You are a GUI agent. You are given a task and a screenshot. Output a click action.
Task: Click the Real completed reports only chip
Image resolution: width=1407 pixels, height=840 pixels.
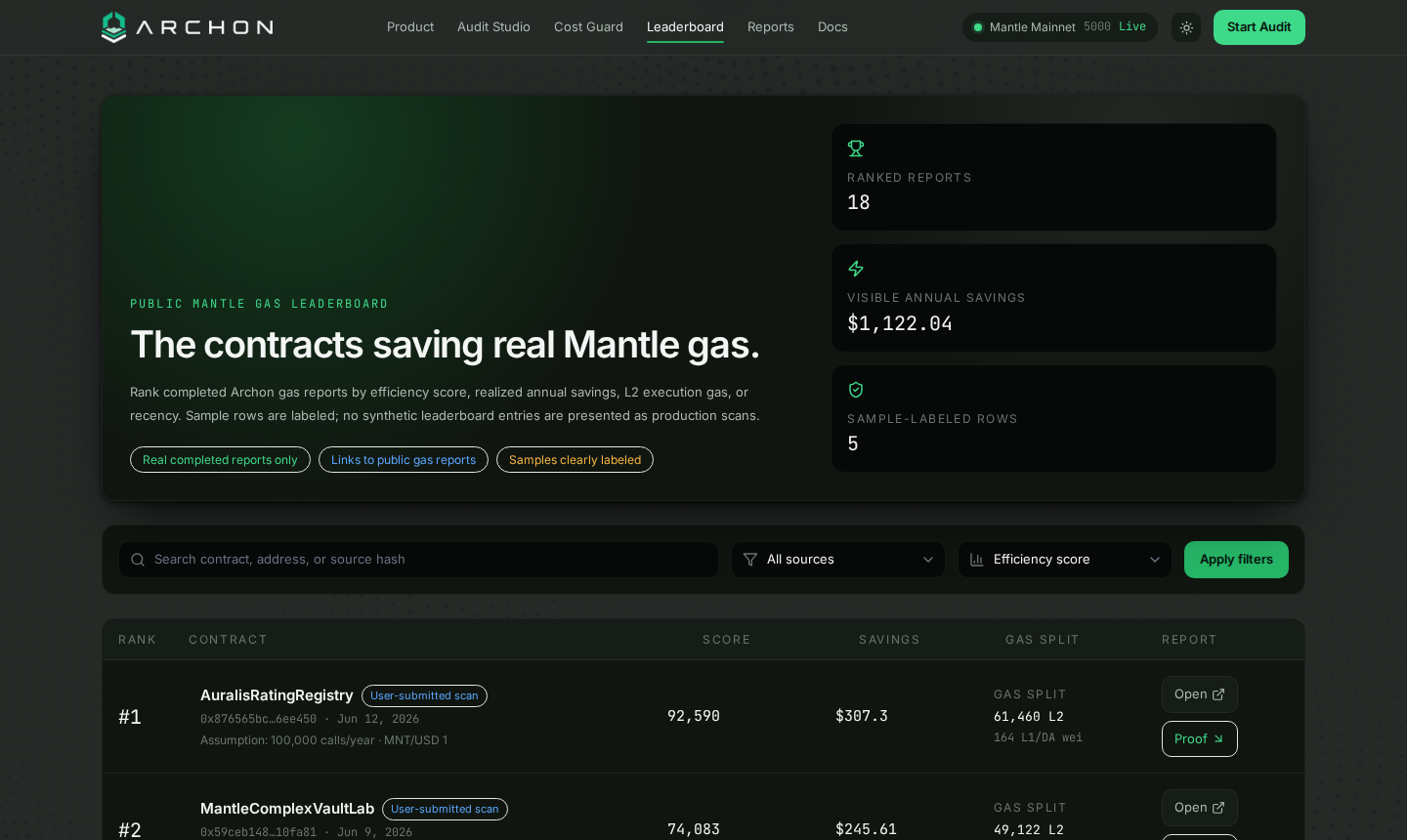point(220,460)
